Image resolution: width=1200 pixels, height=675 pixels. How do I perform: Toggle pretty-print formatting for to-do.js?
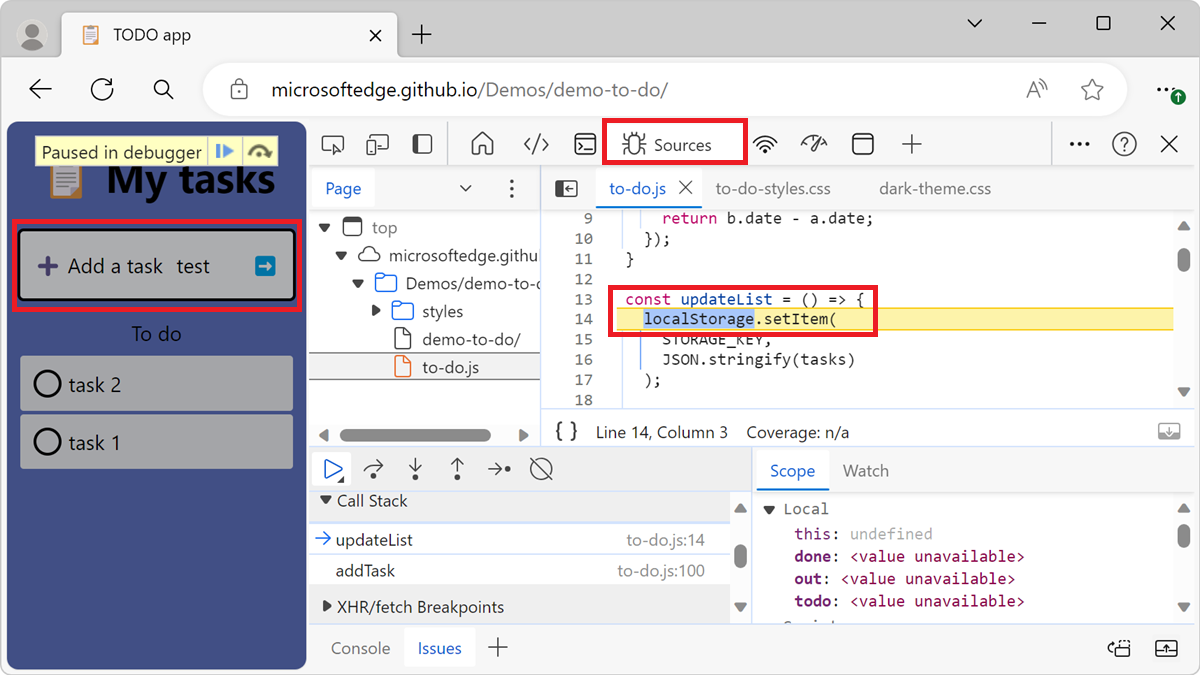click(565, 431)
